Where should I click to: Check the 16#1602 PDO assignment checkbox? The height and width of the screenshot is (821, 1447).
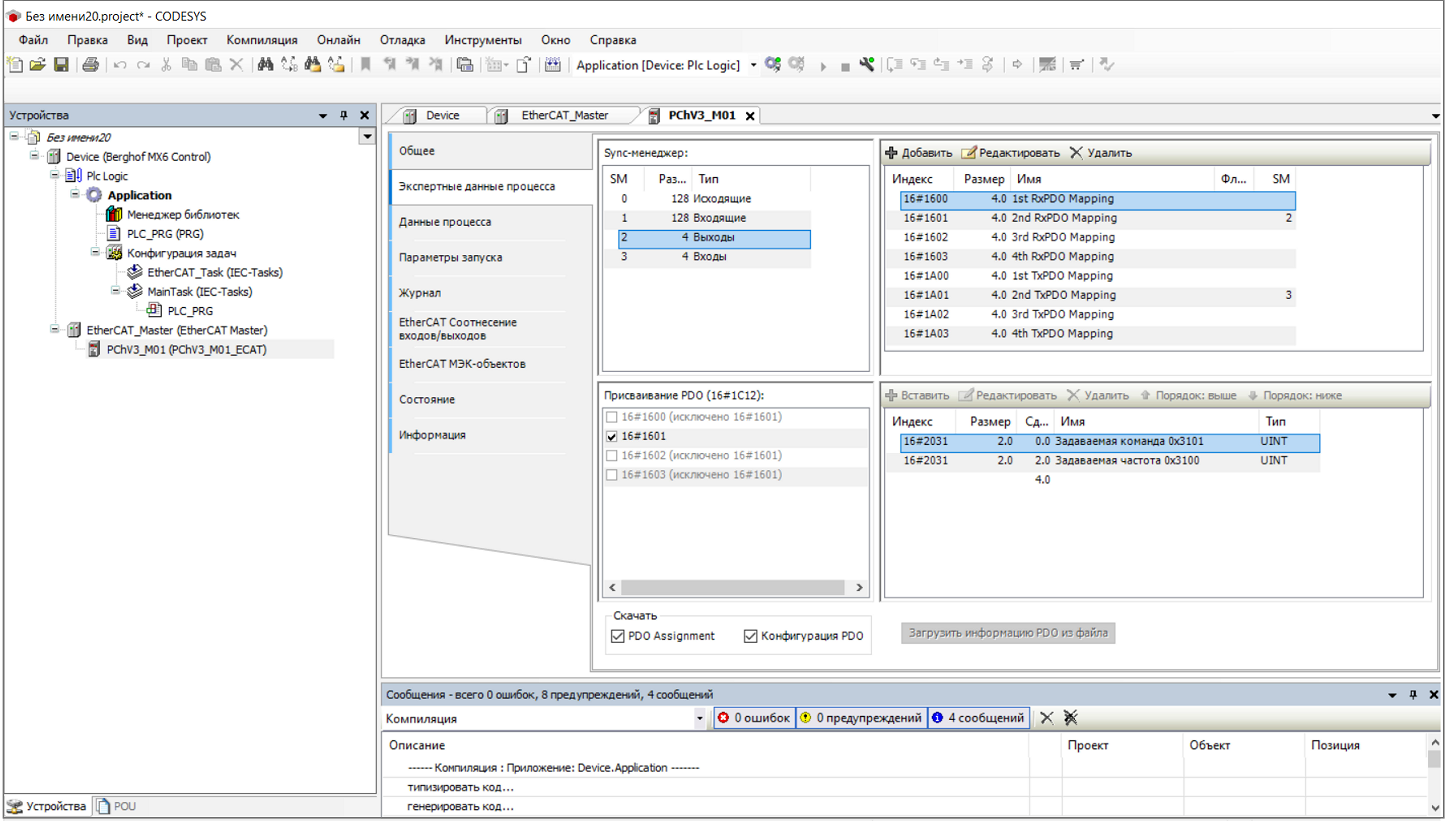click(x=611, y=456)
